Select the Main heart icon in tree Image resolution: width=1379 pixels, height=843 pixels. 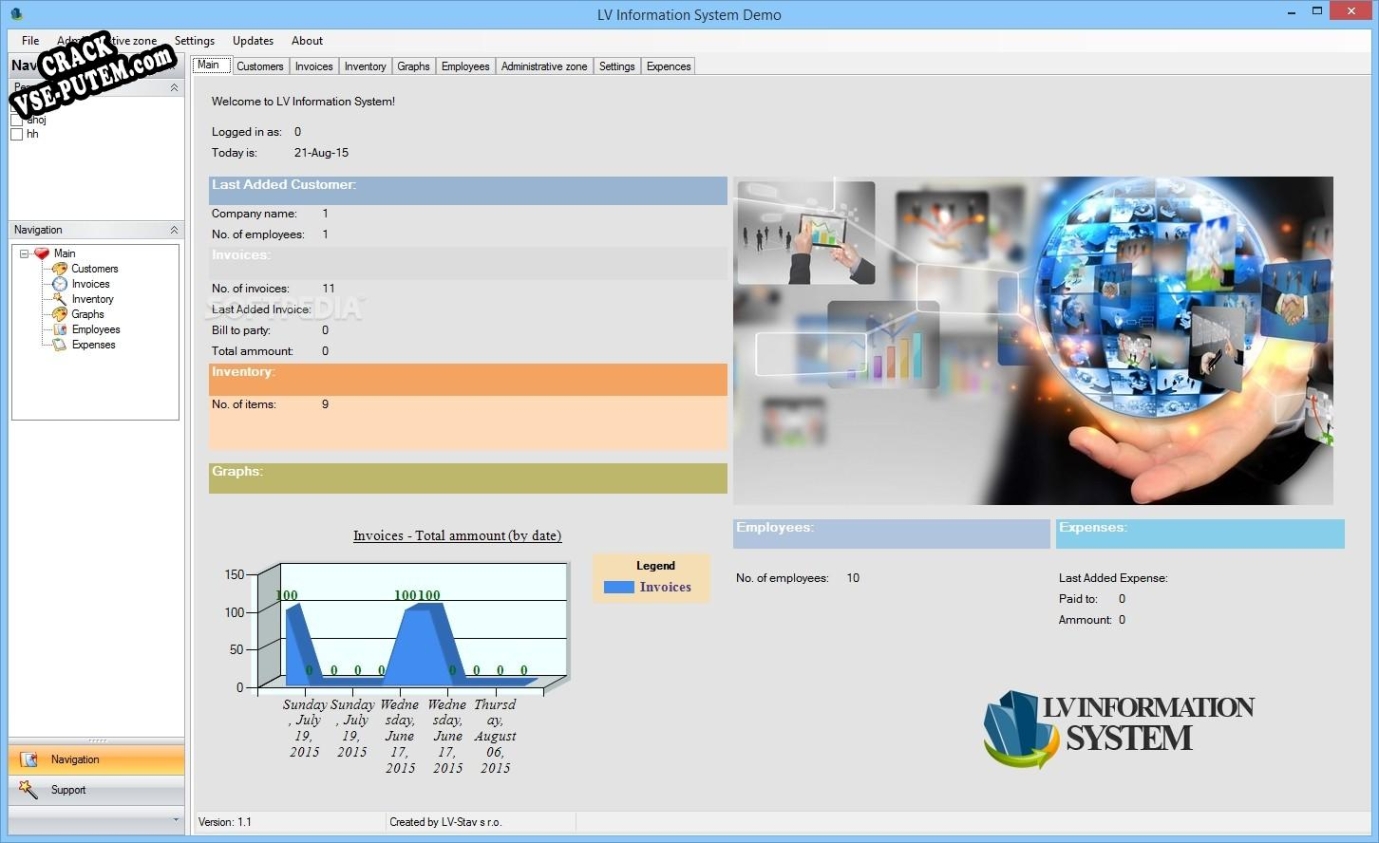click(x=41, y=254)
